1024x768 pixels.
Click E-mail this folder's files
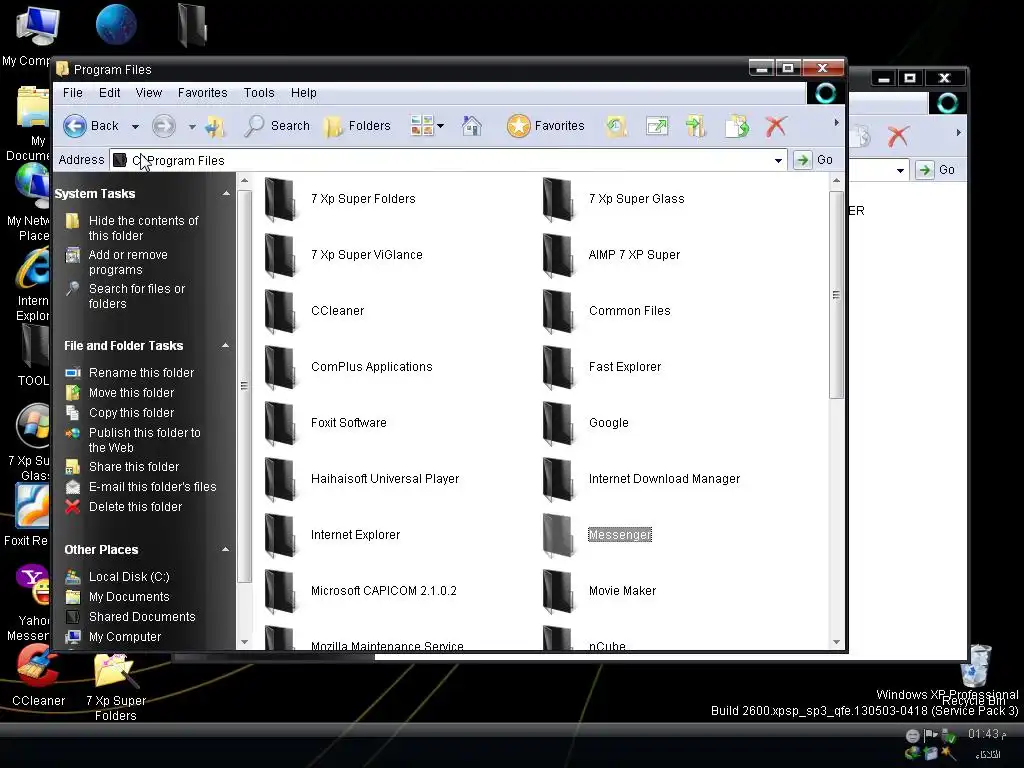152,487
